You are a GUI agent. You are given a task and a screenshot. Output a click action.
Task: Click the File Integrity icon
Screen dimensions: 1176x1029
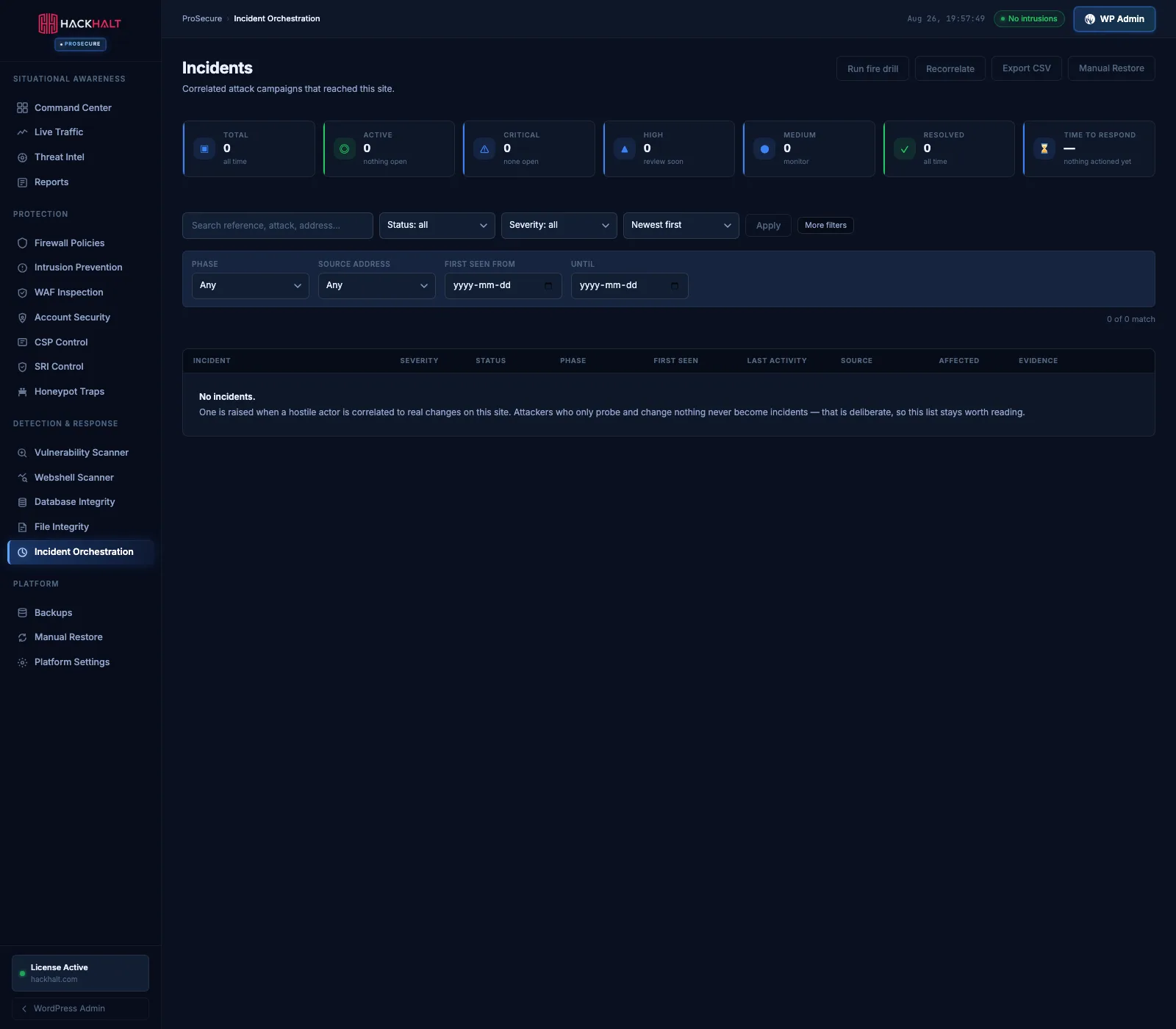22,527
